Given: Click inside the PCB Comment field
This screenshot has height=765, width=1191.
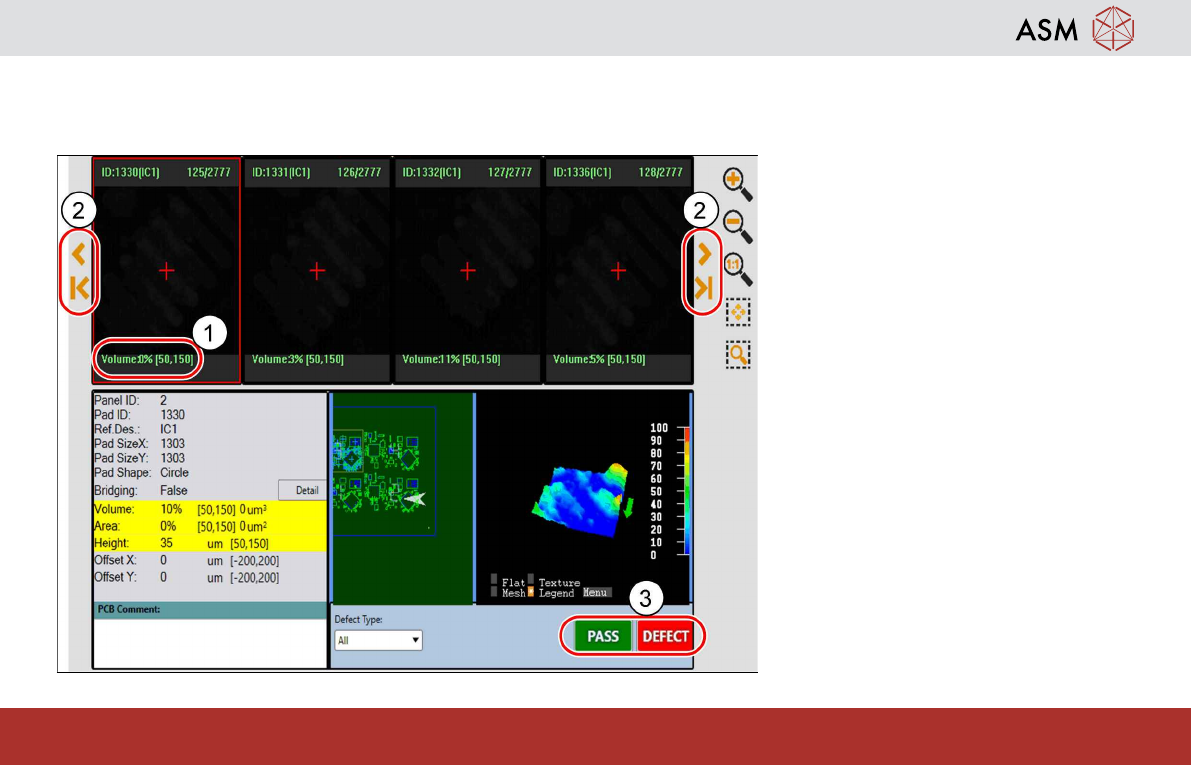Looking at the screenshot, I should (x=210, y=643).
